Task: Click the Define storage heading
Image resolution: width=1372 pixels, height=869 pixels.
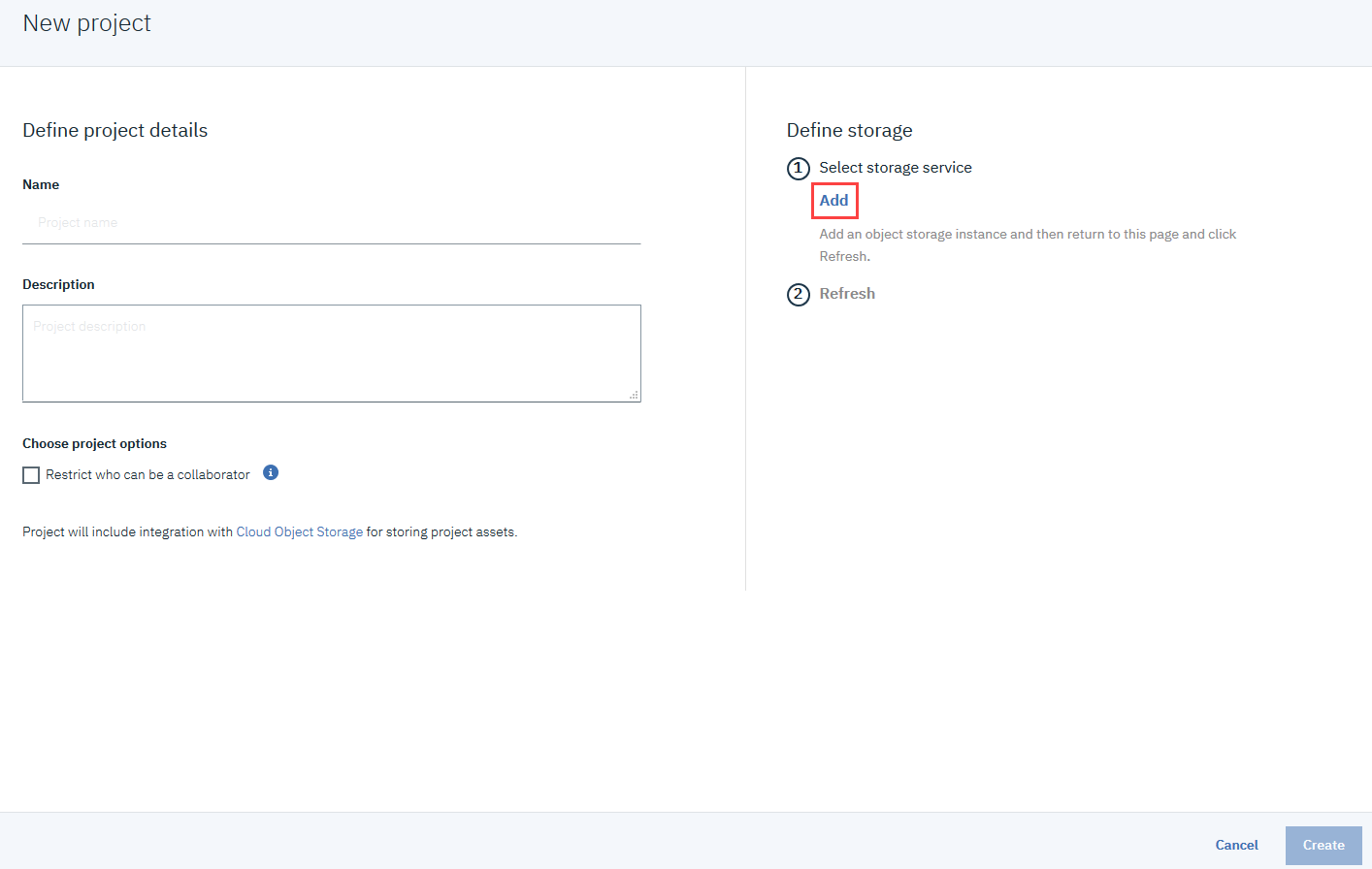Action: (849, 131)
